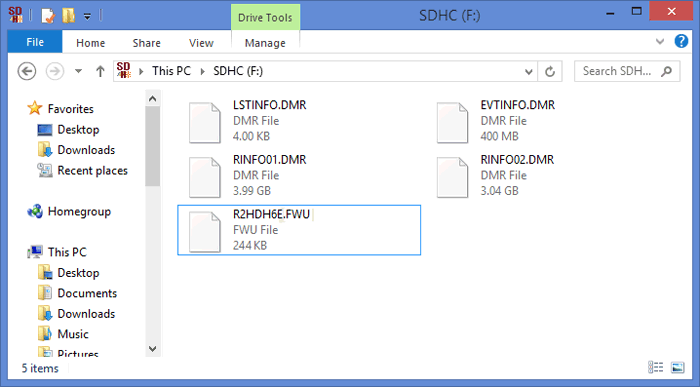This screenshot has height=387, width=700.
Task: Open the Manage Drive Tools tab
Action: click(265, 43)
